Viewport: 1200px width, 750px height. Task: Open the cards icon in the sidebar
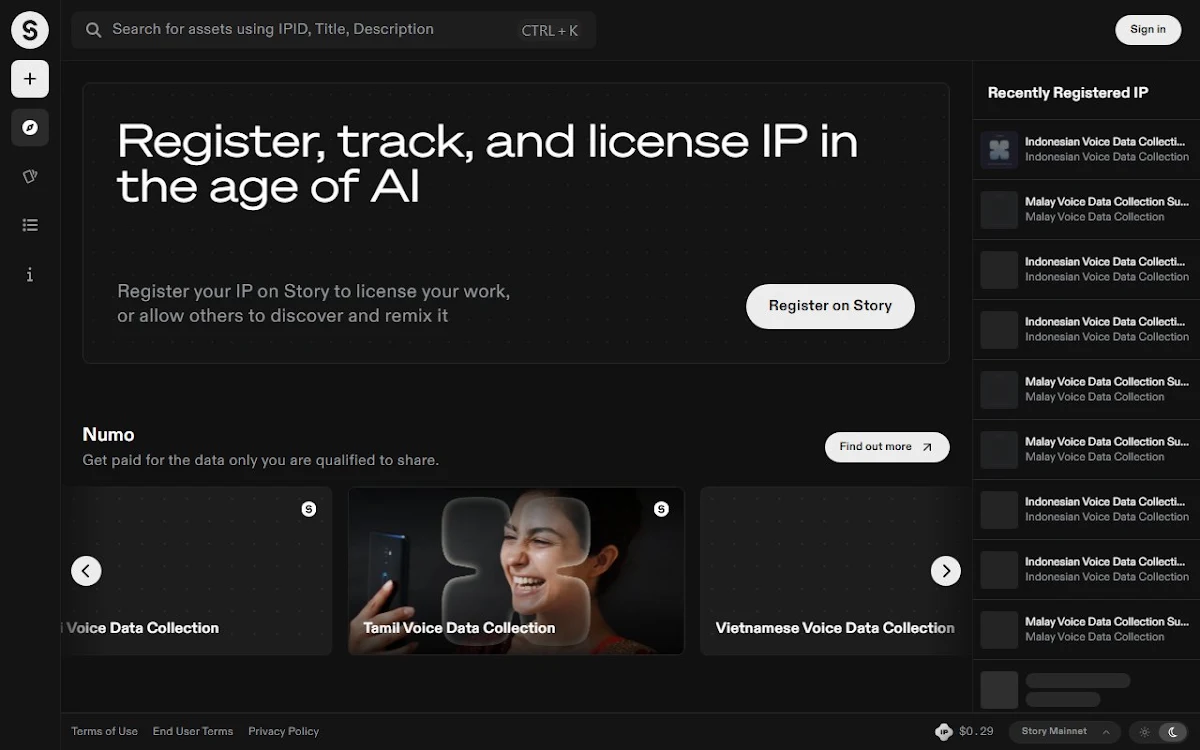[30, 176]
